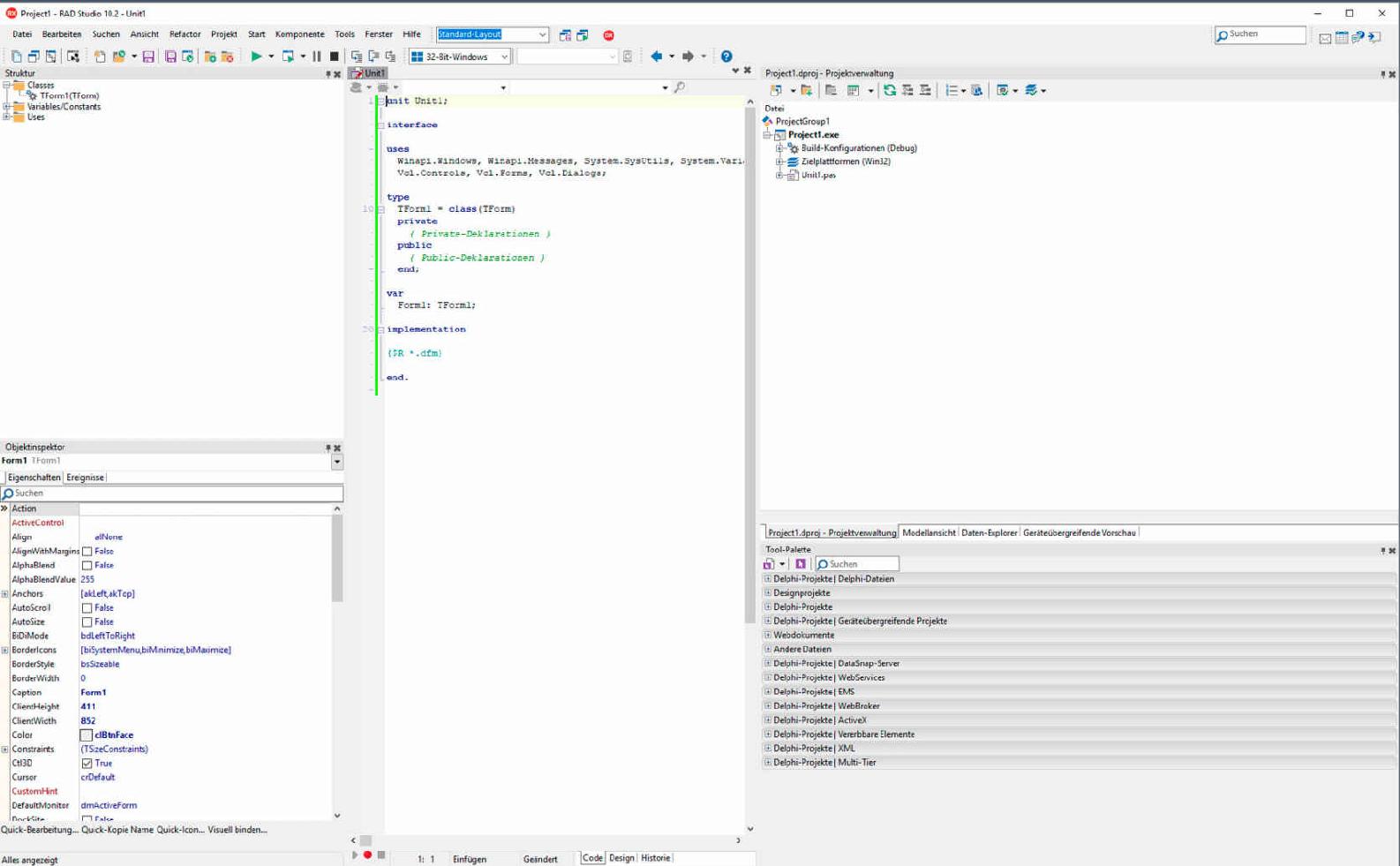The width and height of the screenshot is (1400, 866).
Task: Expand Zielplattformen (Win32) node
Action: pos(780,162)
